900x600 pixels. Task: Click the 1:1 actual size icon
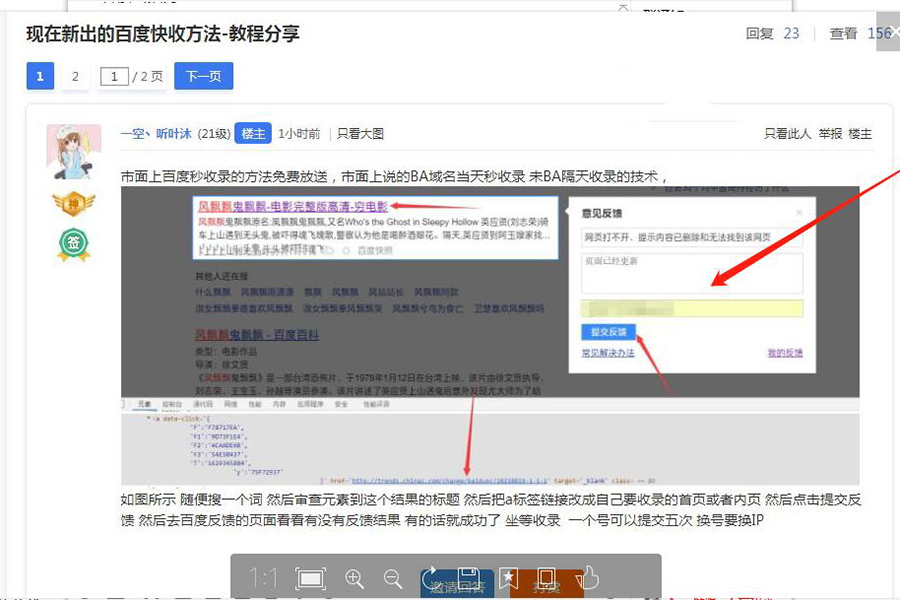(264, 578)
